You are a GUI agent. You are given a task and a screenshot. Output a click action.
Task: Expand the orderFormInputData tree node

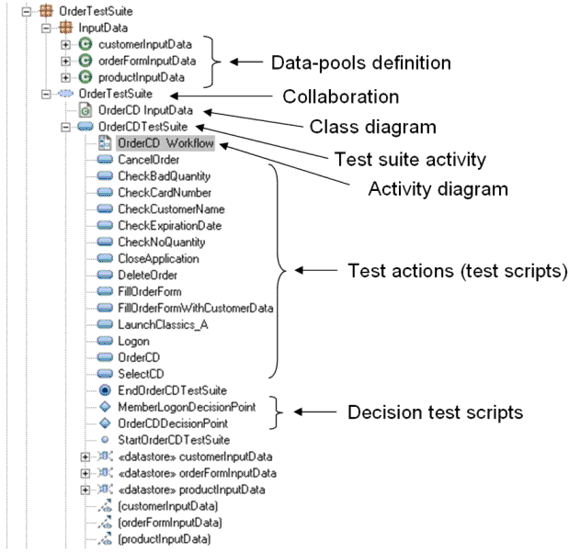66,61
